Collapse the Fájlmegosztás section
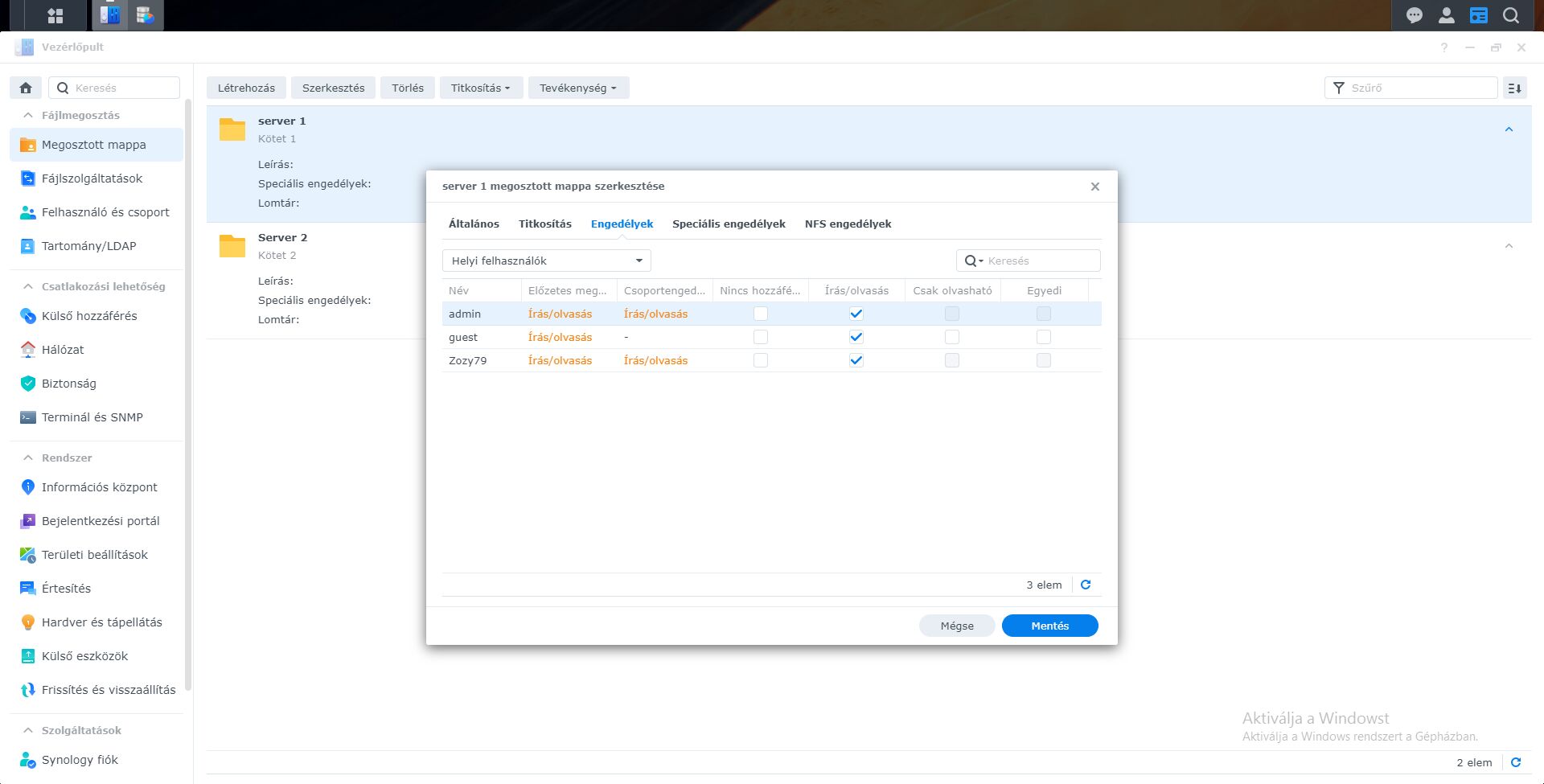 point(28,115)
